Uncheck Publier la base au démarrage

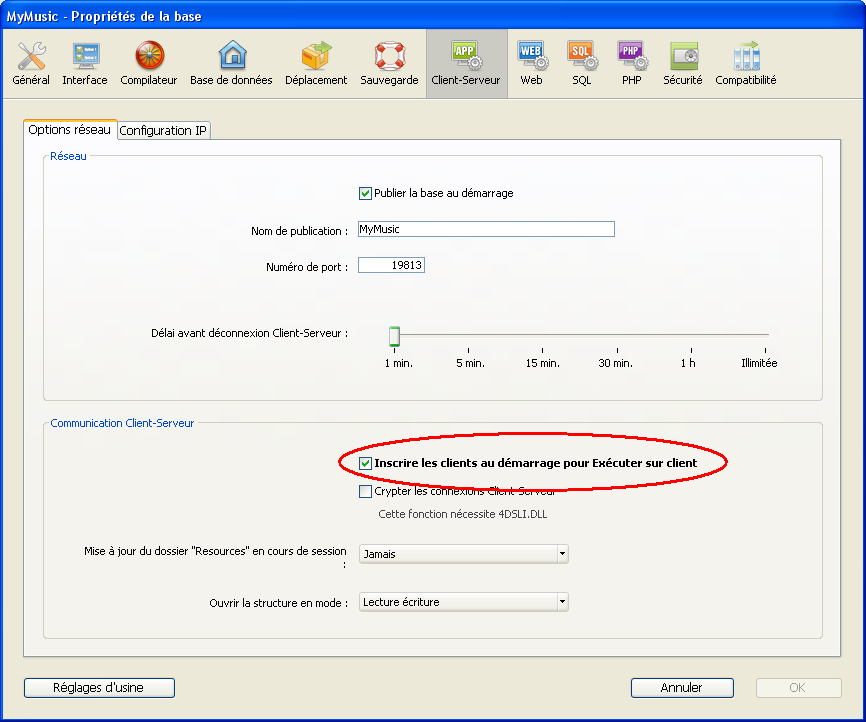pyautogui.click(x=365, y=193)
